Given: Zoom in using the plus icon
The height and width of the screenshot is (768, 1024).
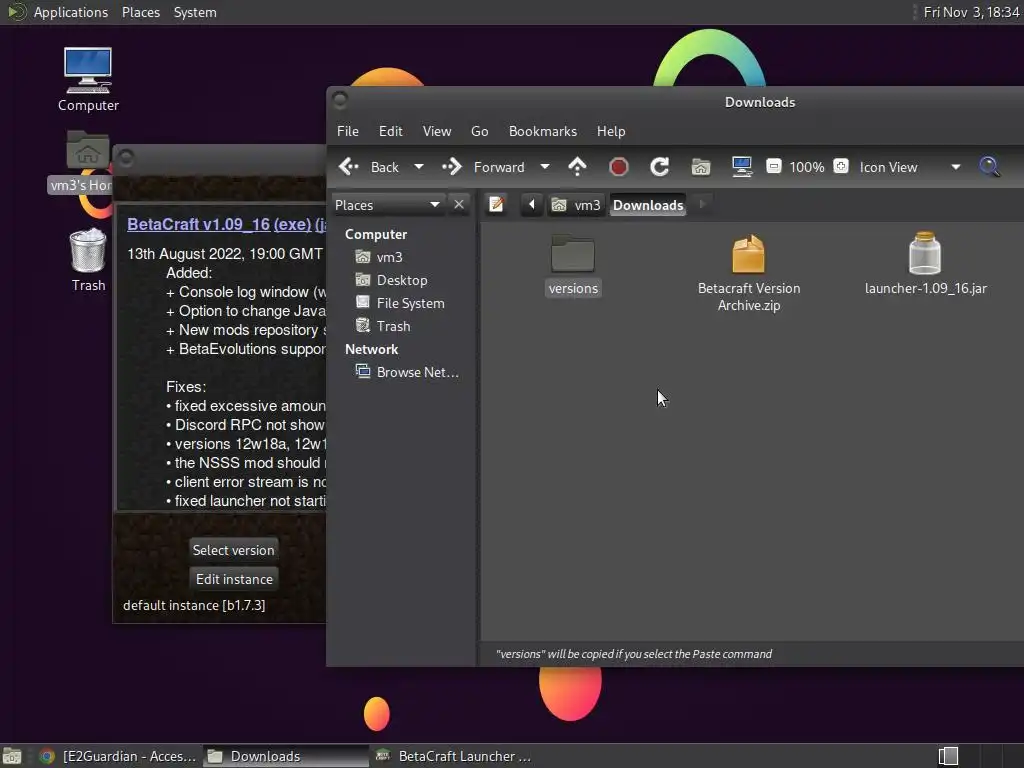Looking at the screenshot, I should [841, 167].
